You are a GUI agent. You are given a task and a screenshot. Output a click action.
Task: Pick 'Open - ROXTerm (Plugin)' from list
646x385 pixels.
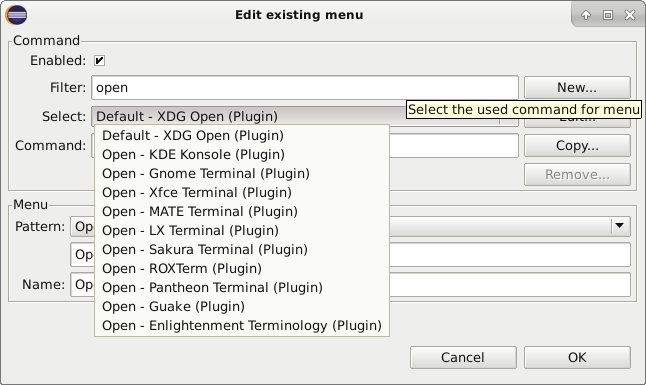242,268
